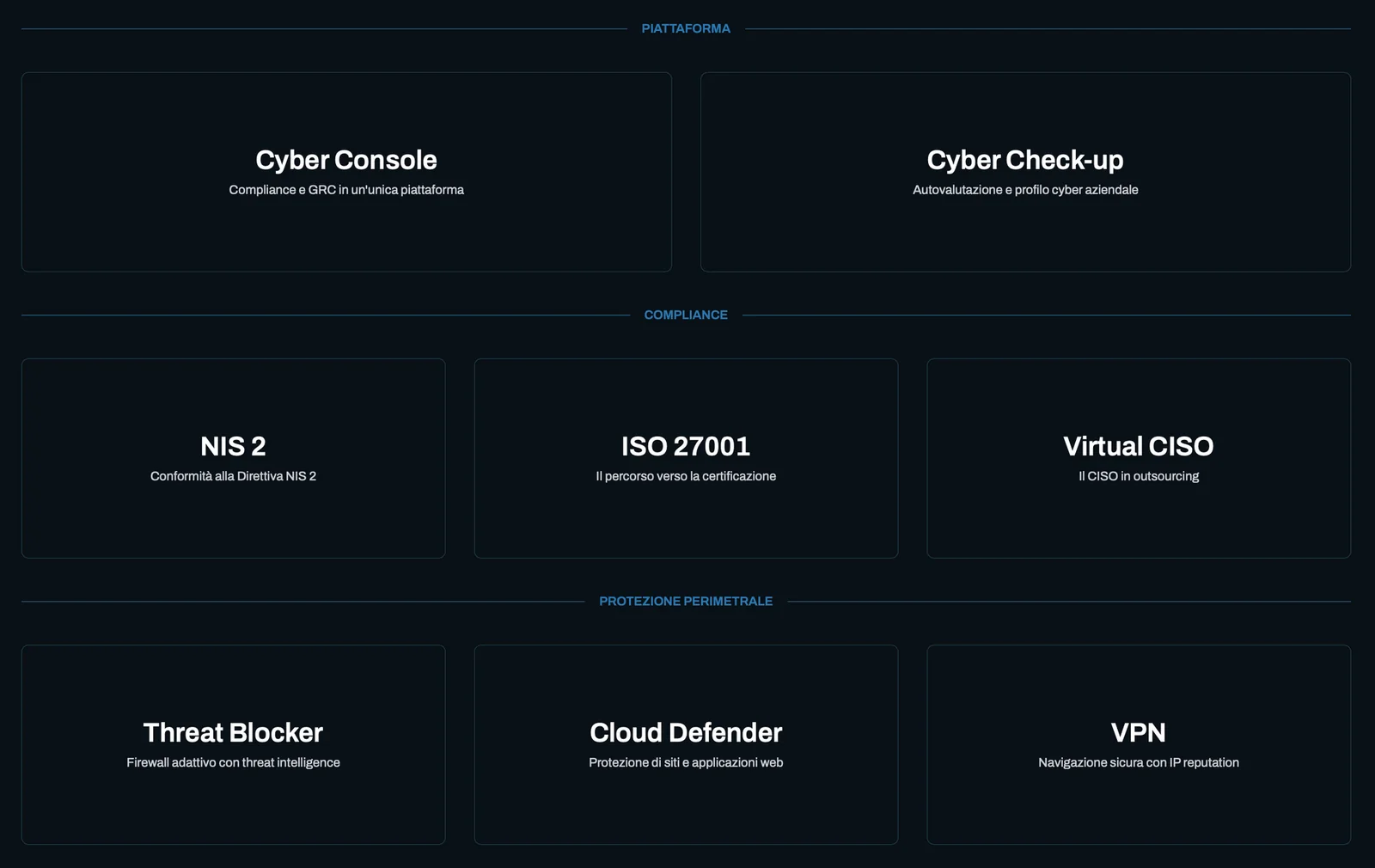Screen dimensions: 1375x868
Task: Open the VPN card
Action: [1139, 744]
